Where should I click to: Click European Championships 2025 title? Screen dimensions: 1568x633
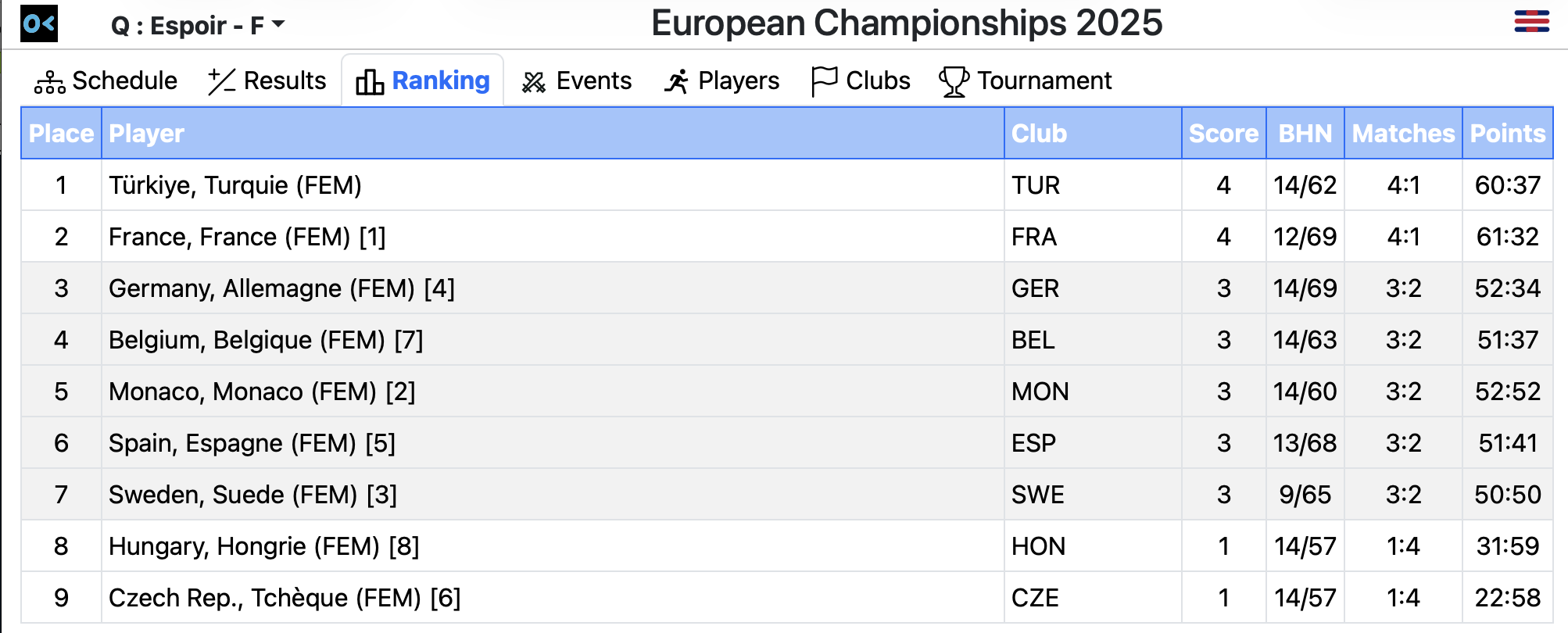907,23
